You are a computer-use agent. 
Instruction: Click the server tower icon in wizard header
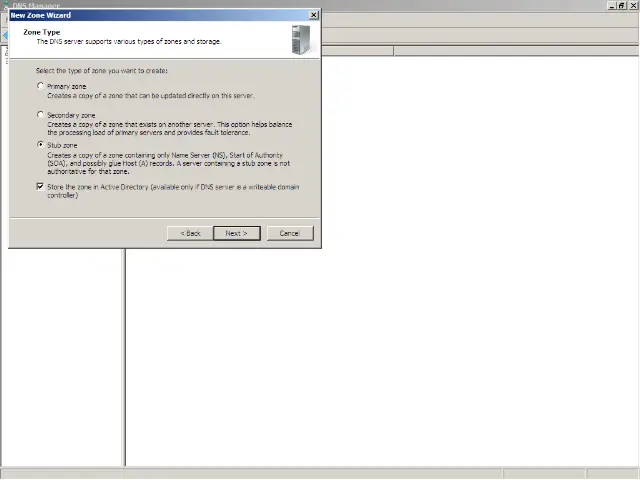click(301, 40)
